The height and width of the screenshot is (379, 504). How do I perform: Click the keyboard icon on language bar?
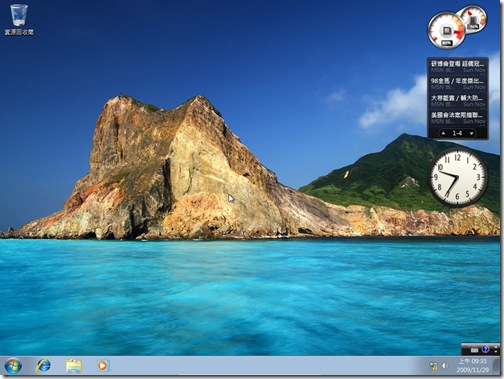coord(475,350)
